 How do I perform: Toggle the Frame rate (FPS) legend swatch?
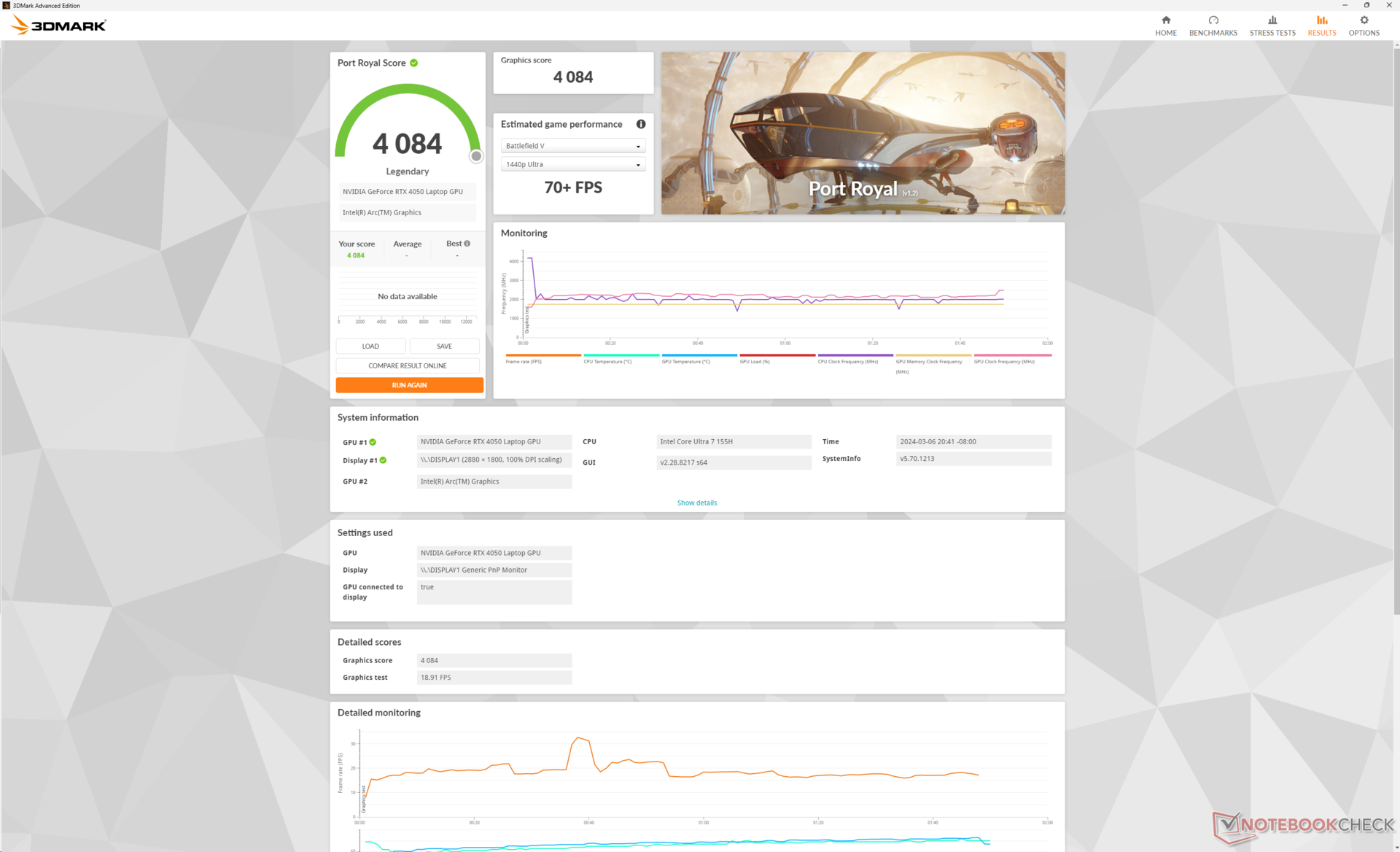[x=542, y=355]
